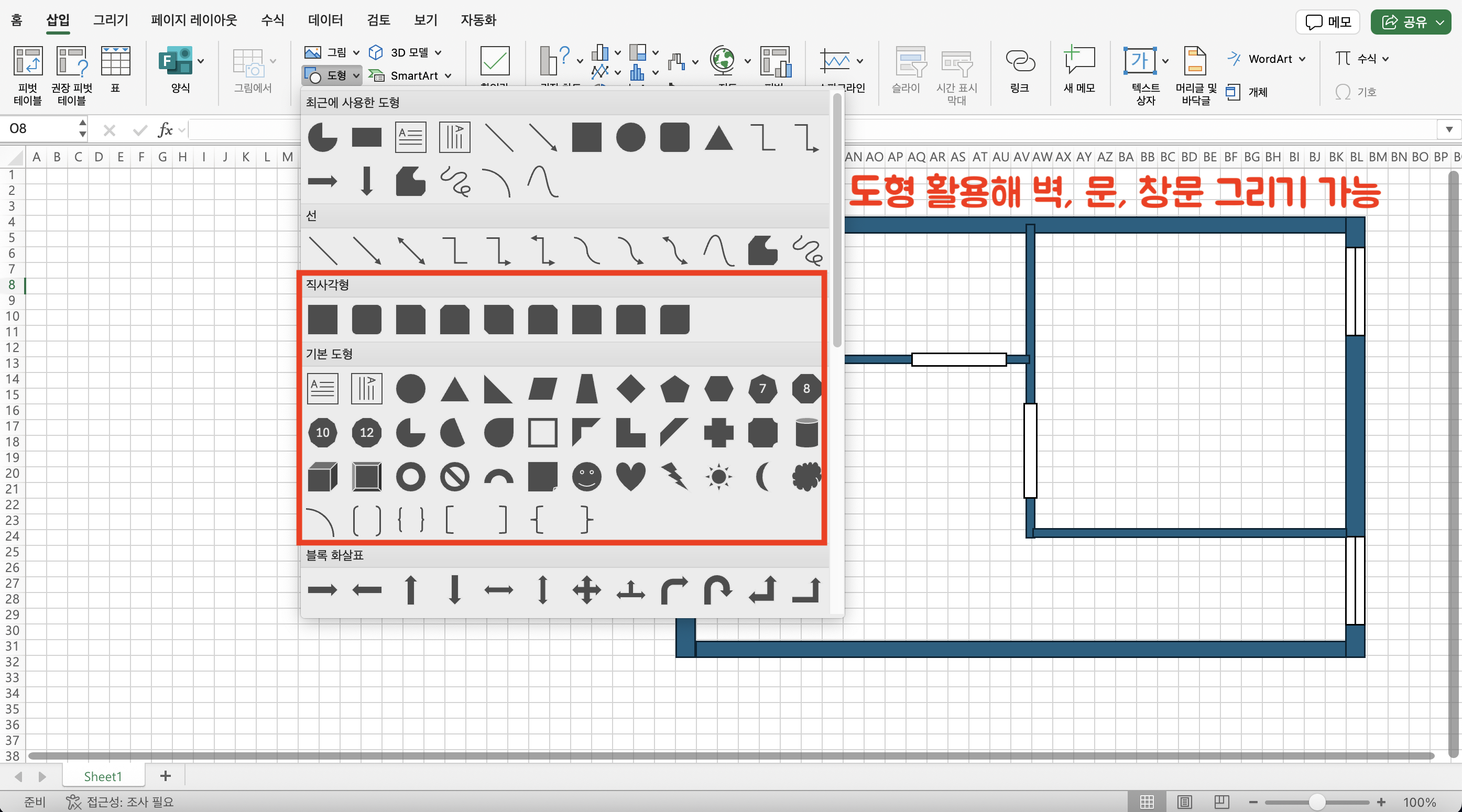Insert a table with 표 icon
Viewport: 1462px width, 812px height.
115,68
